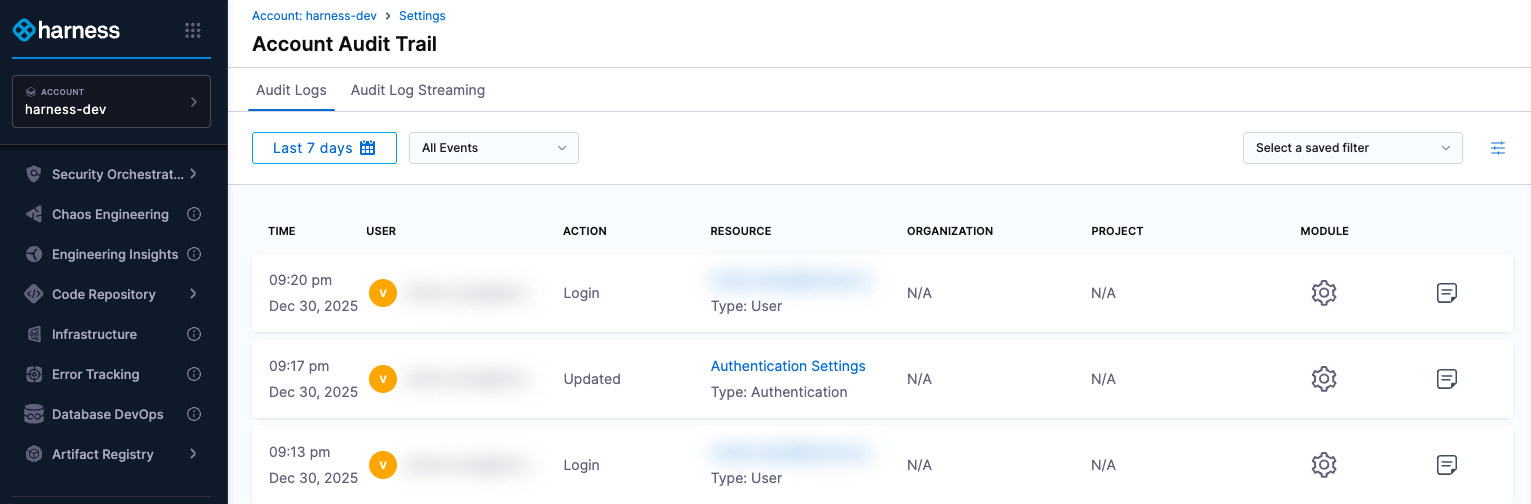This screenshot has height=504, width=1531.
Task: Open the Last 7 days date picker
Action: click(x=324, y=148)
